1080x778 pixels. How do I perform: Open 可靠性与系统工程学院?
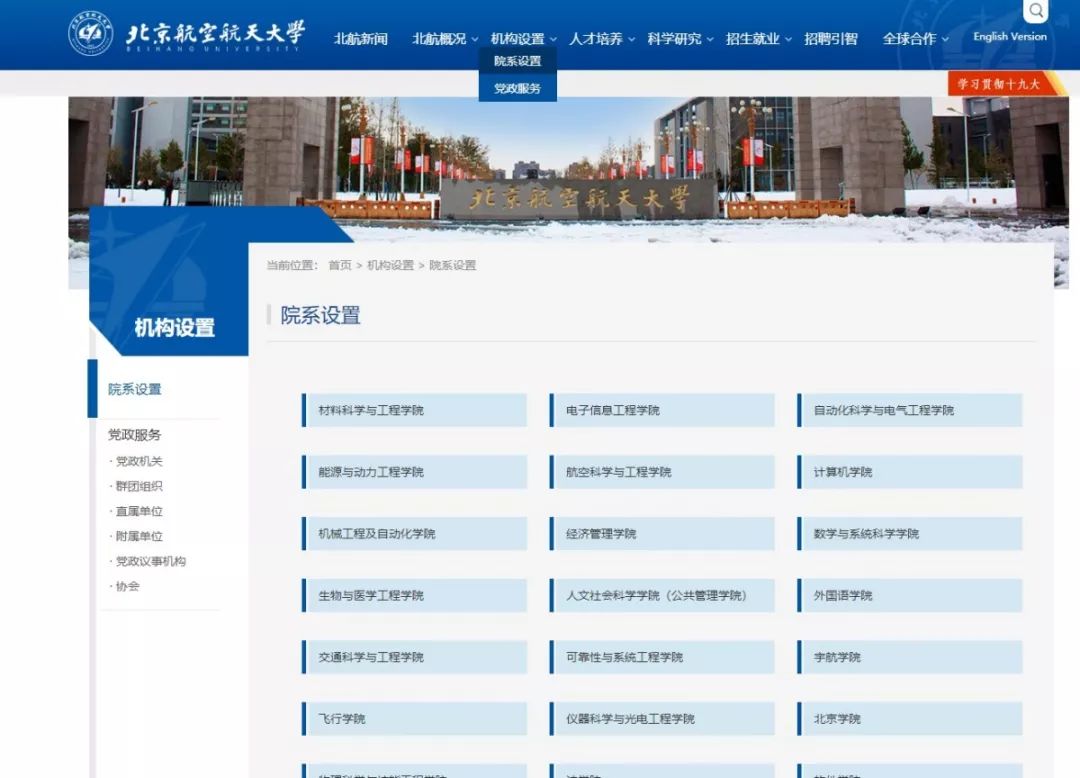(x=662, y=657)
